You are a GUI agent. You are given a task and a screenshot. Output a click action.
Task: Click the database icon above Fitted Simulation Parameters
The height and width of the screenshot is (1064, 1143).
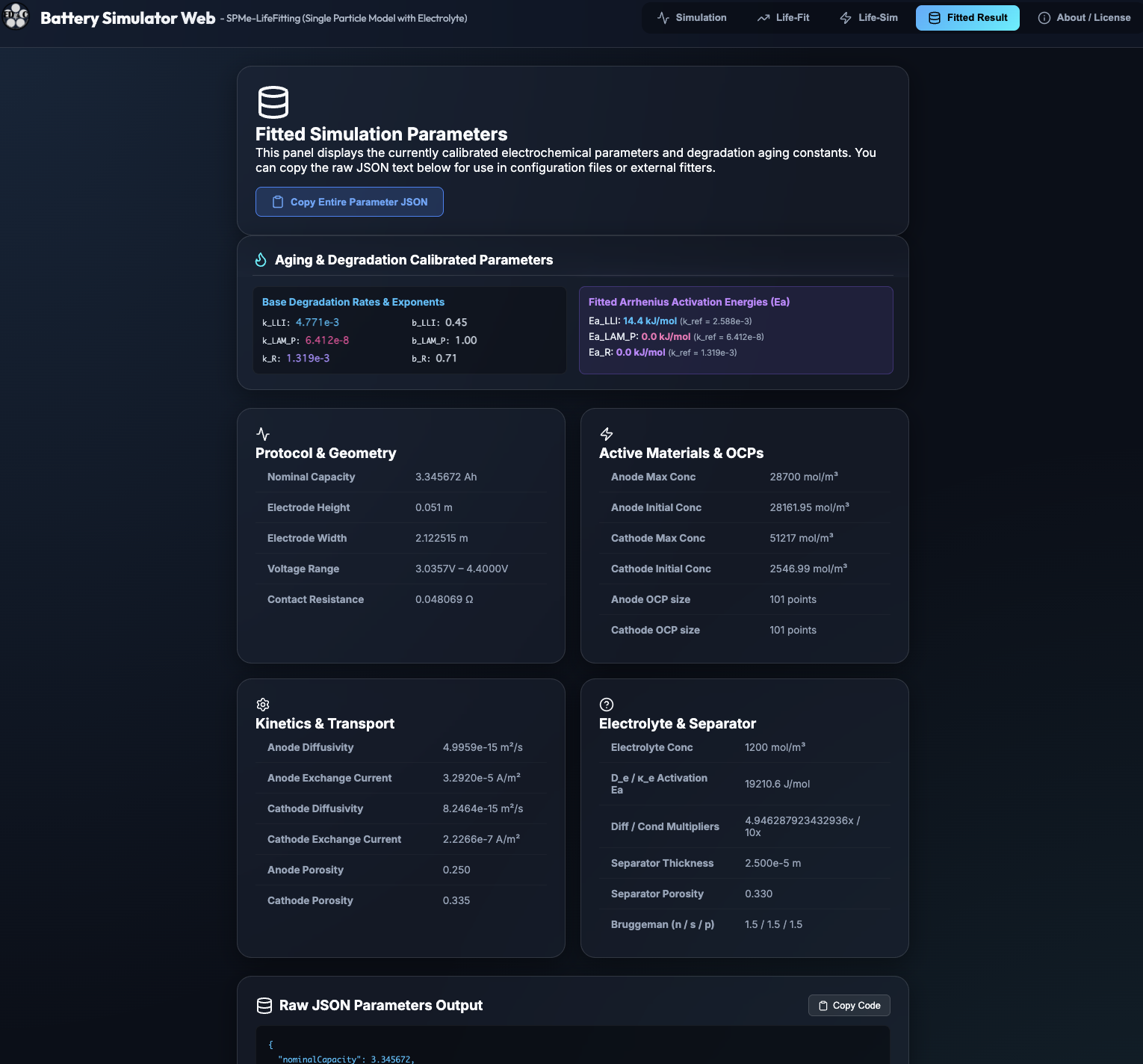[273, 102]
